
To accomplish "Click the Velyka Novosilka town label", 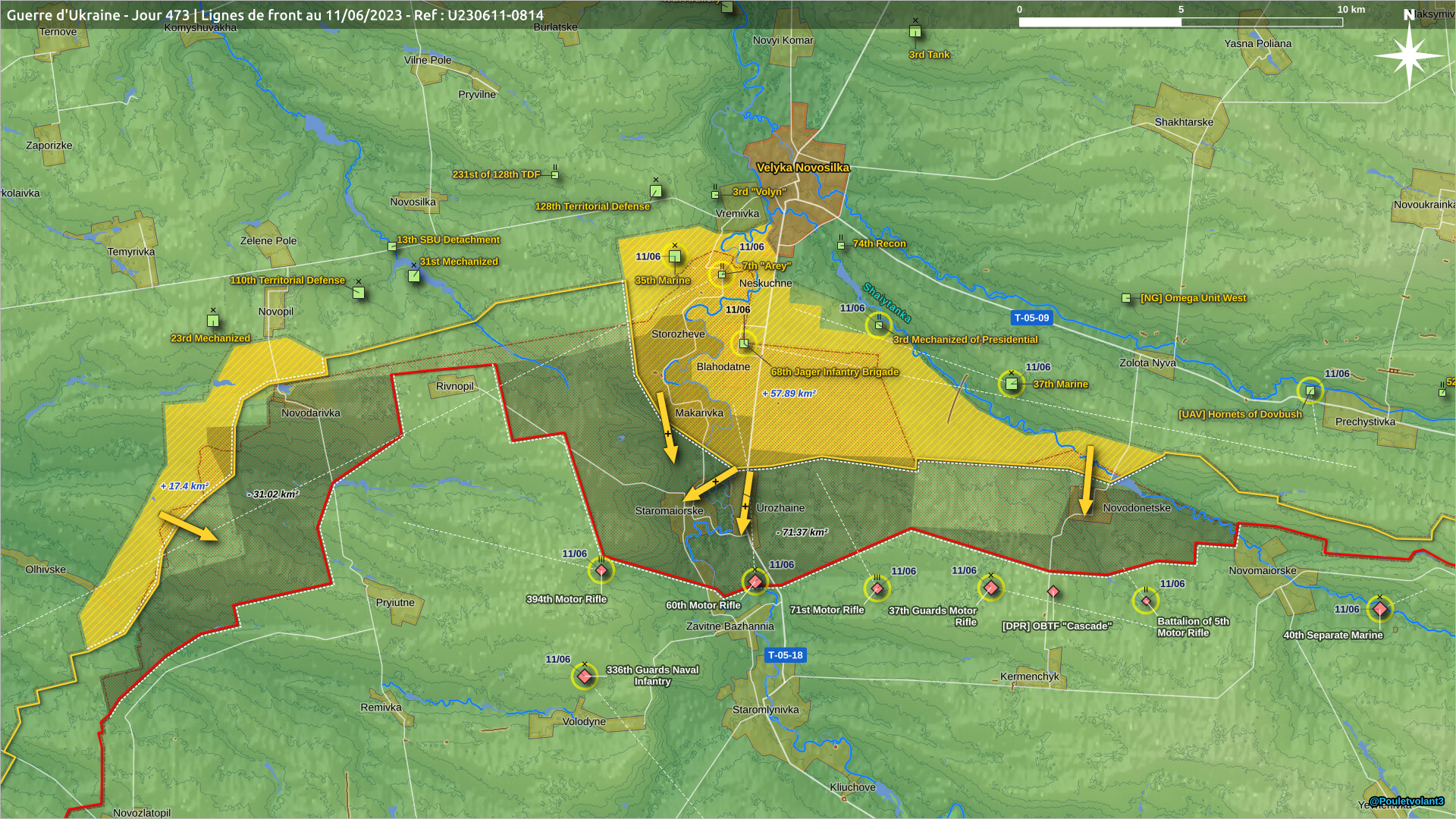I will (802, 168).
